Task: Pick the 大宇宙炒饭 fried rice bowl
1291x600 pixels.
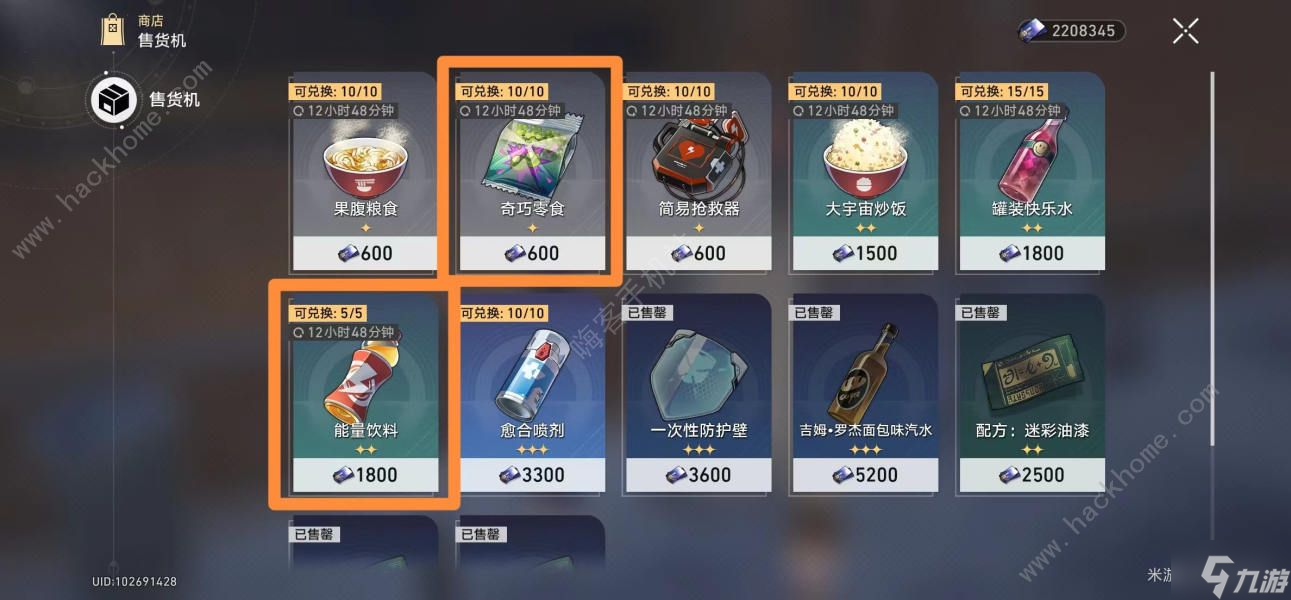Action: tap(864, 171)
